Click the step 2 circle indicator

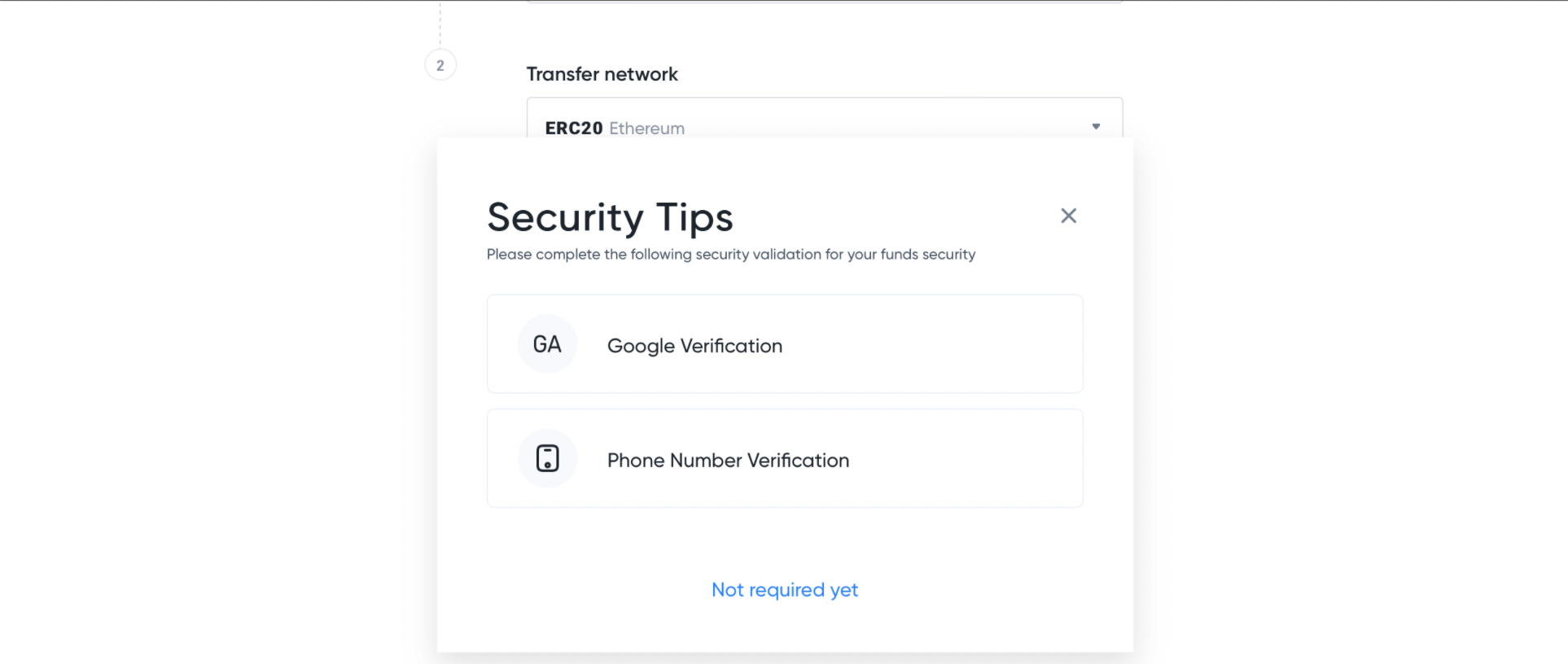(440, 65)
